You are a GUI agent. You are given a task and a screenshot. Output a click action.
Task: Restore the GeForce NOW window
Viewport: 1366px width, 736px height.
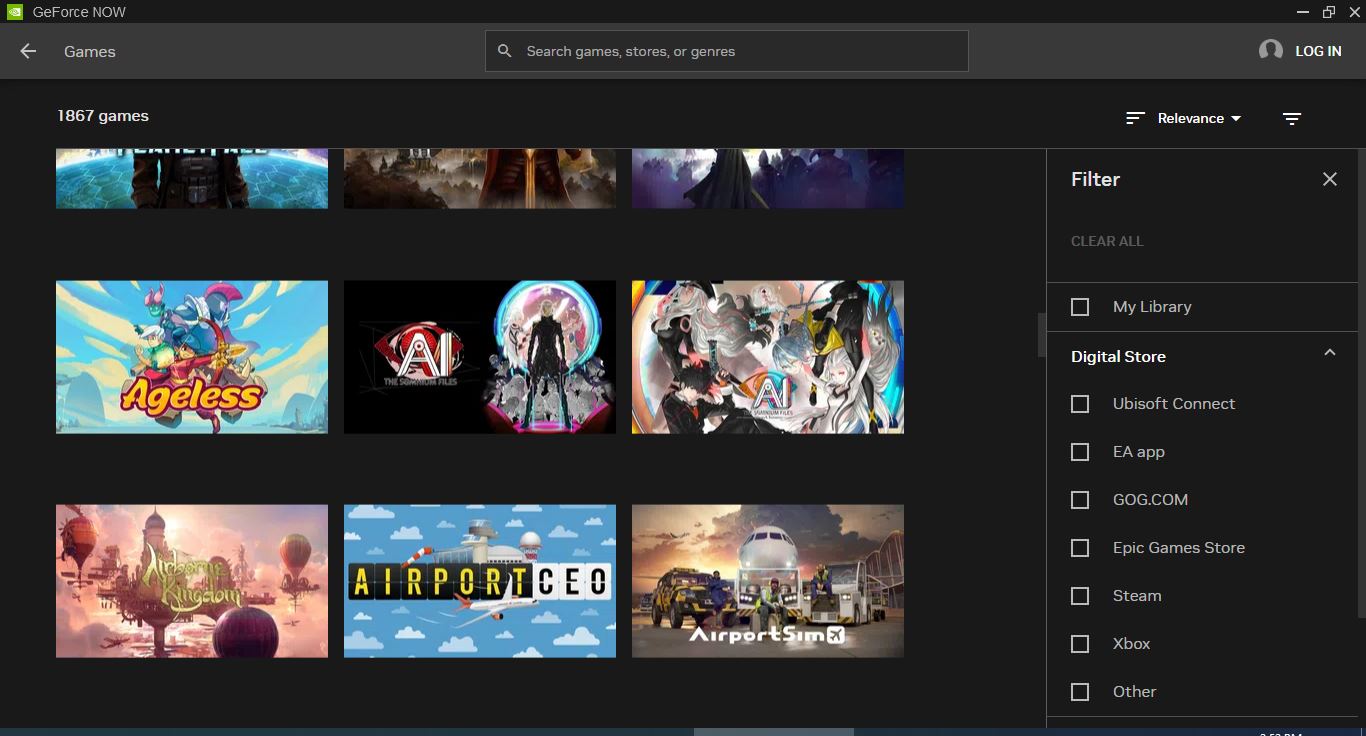pos(1328,12)
